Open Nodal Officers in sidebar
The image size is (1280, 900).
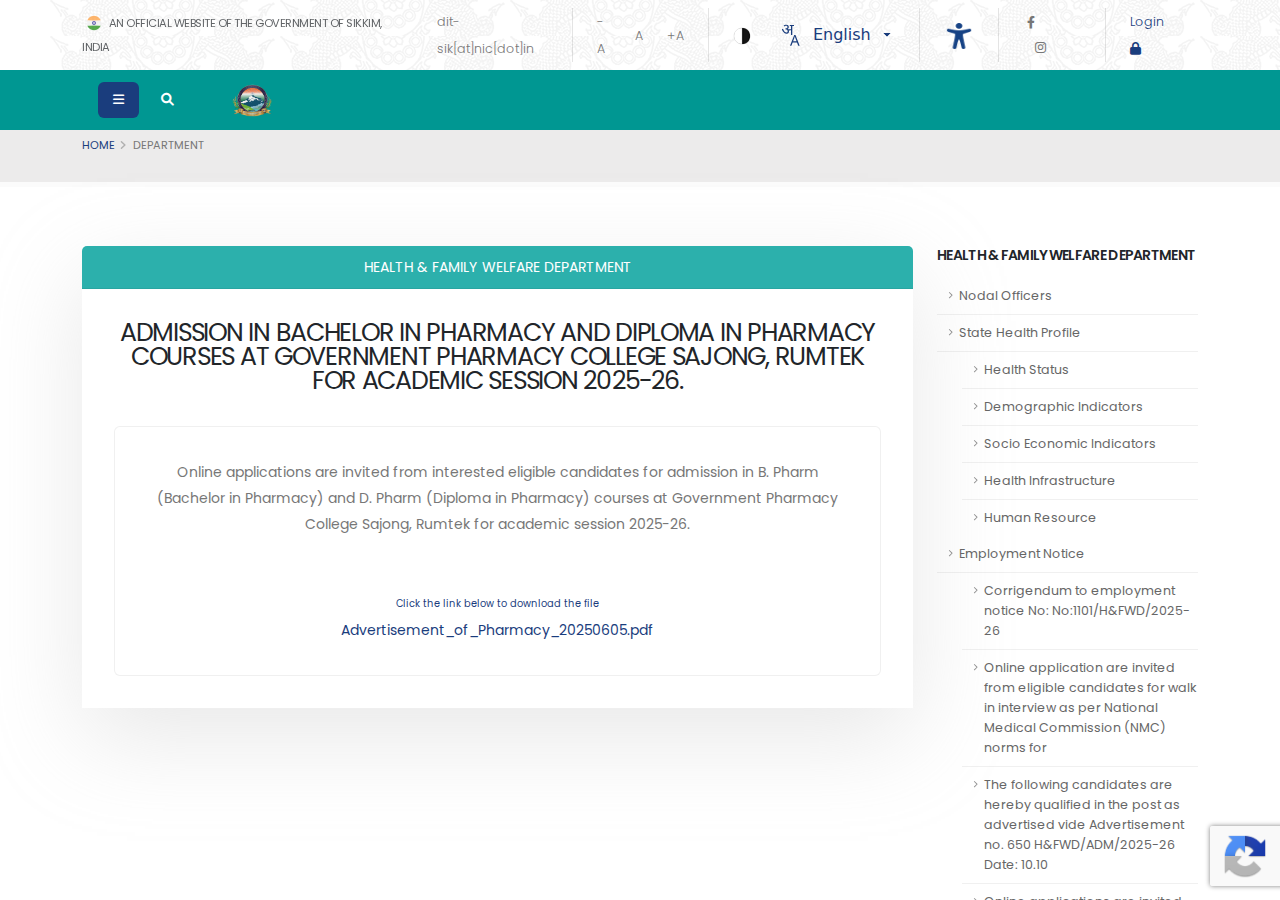(x=1005, y=296)
